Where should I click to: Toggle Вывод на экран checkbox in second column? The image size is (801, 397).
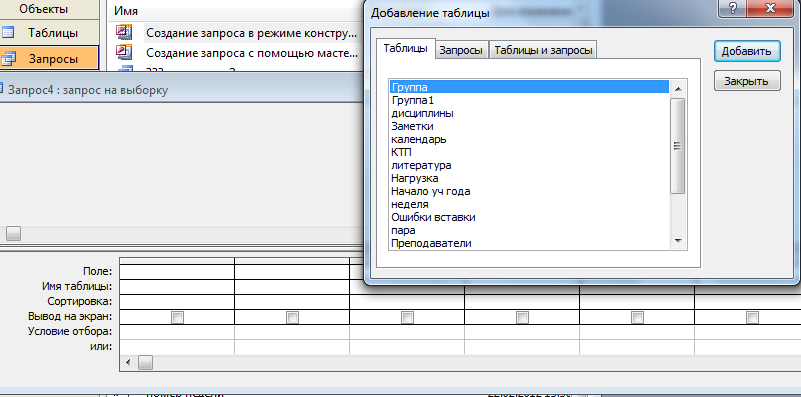292,318
